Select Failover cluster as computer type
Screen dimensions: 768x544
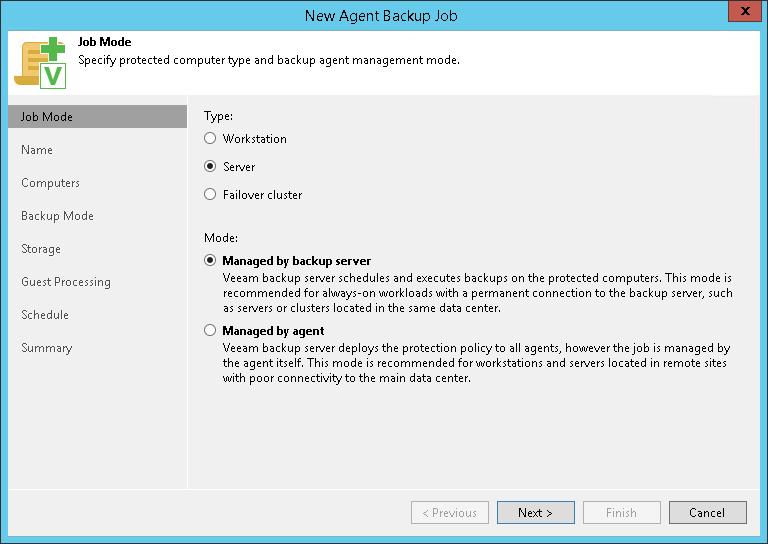point(210,195)
